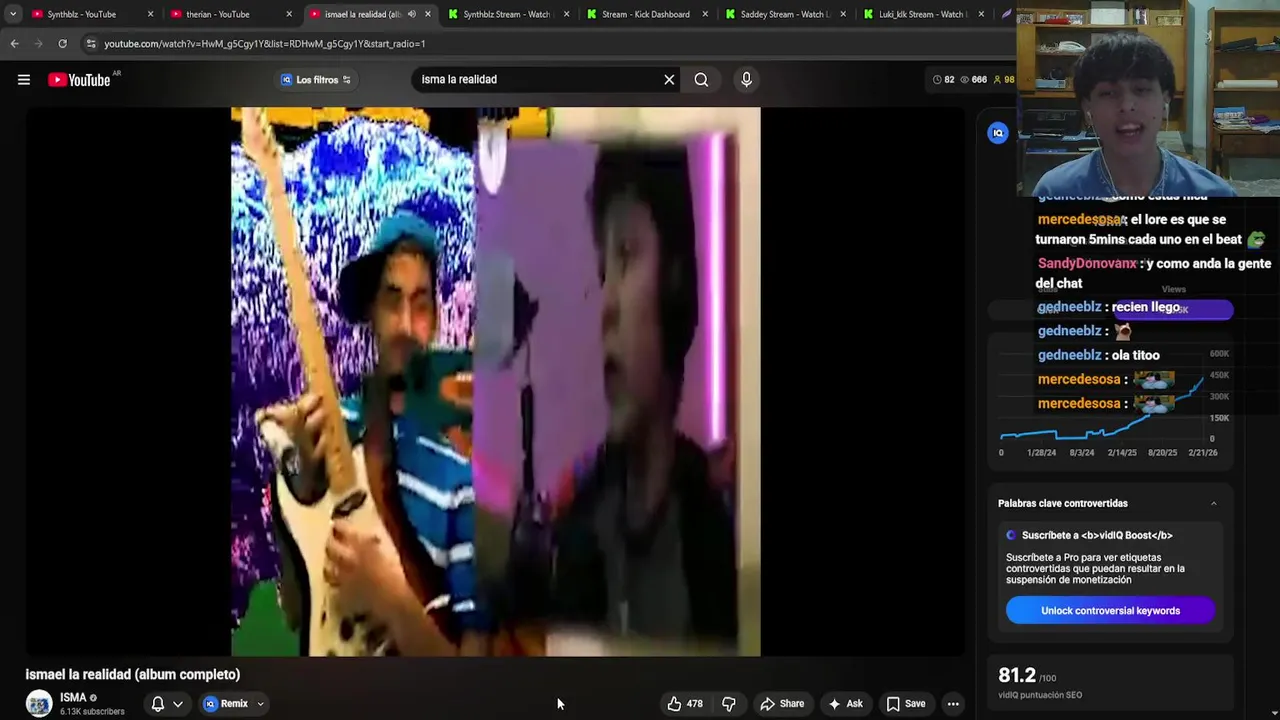
Task: Open the YouTube hamburger guide menu
Action: [x=24, y=80]
